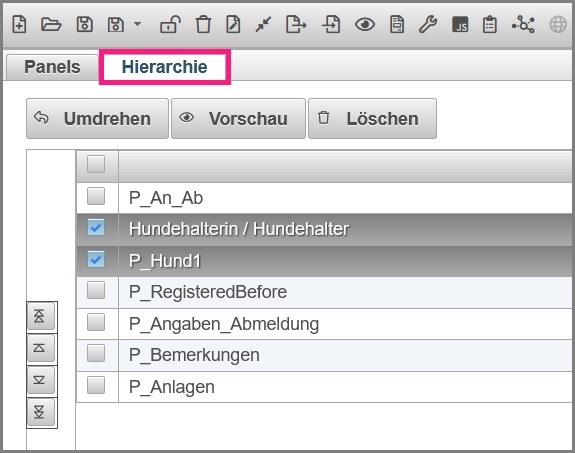575x453 pixels.
Task: Click the Löschen button
Action: click(372, 118)
